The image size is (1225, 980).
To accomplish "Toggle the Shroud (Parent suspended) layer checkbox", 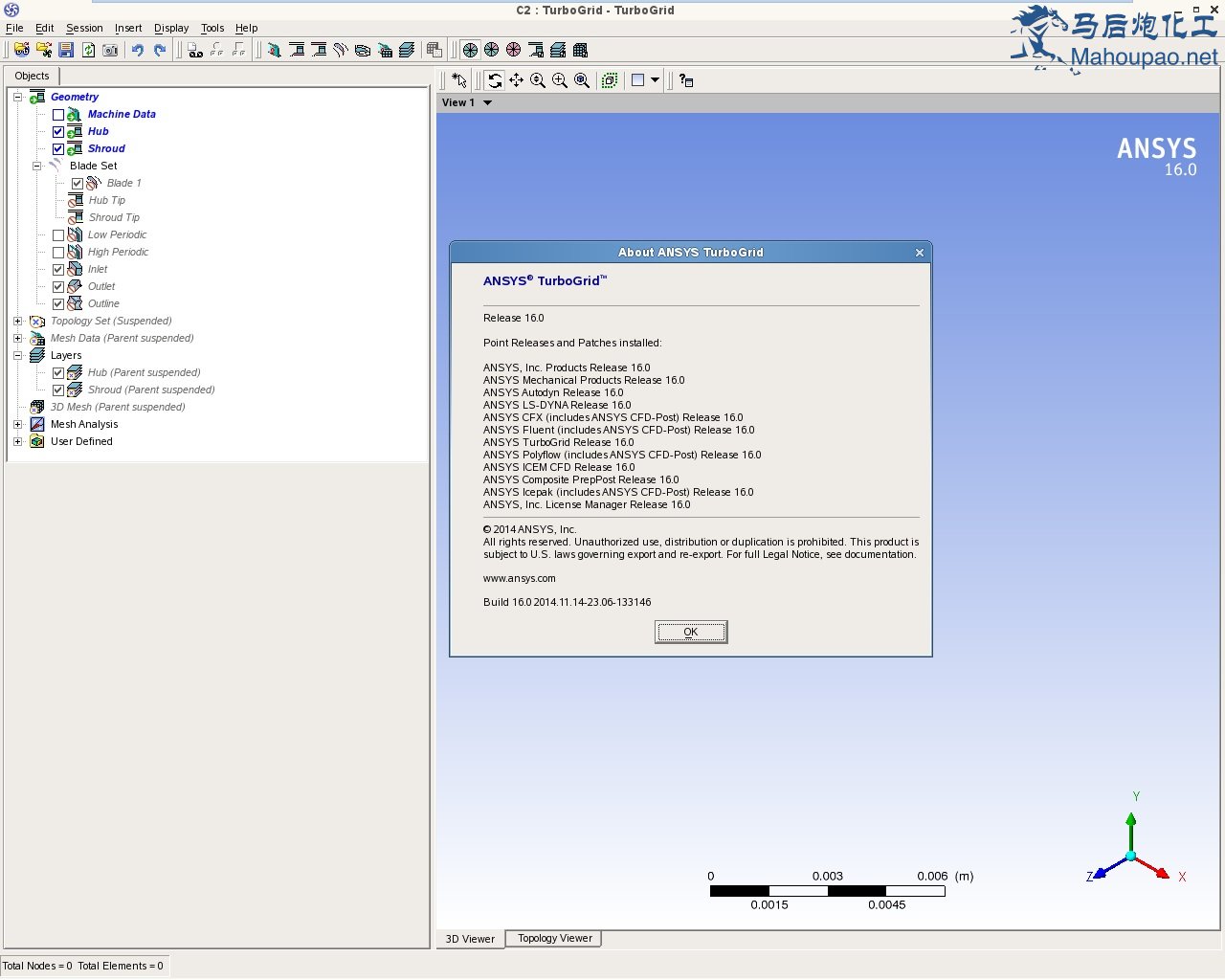I will click(58, 390).
